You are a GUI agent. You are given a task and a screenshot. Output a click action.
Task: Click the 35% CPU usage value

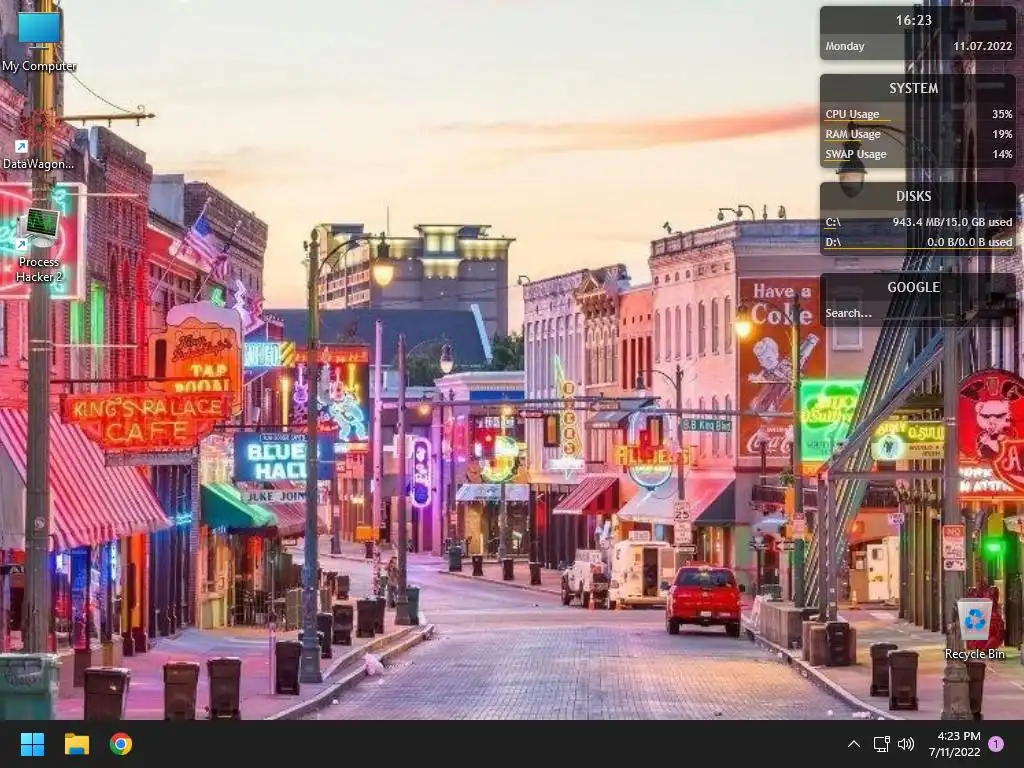[x=1002, y=114]
